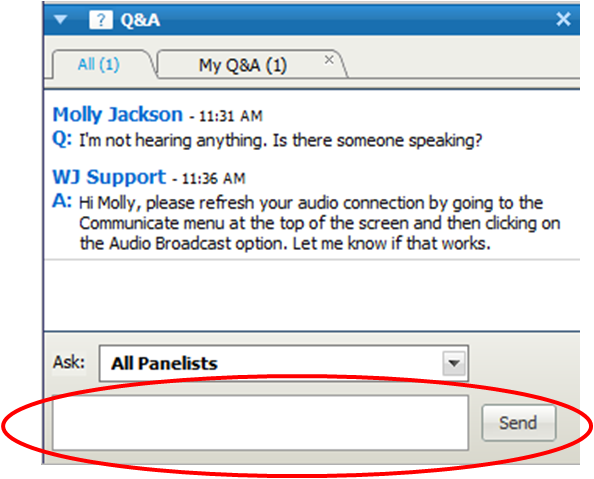The height and width of the screenshot is (479, 594).
Task: Send the typed question
Action: pos(519,423)
